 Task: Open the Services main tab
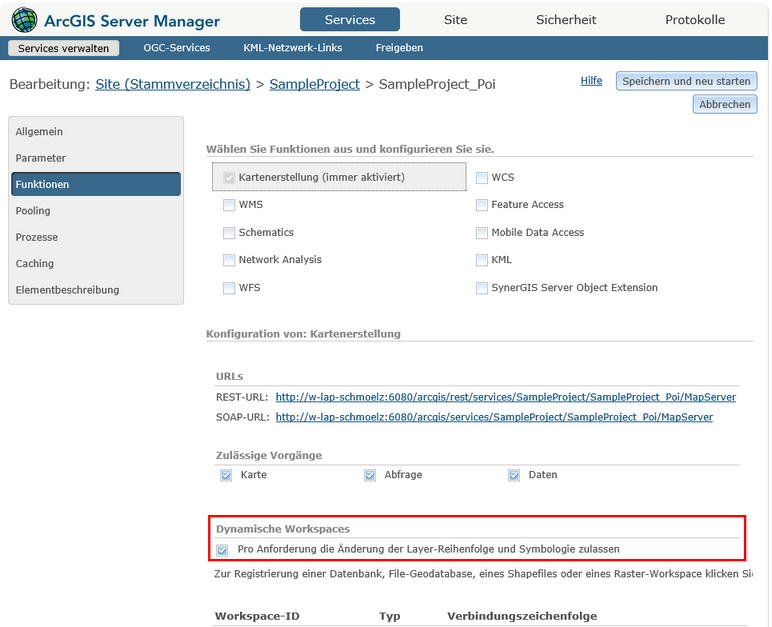pos(350,20)
